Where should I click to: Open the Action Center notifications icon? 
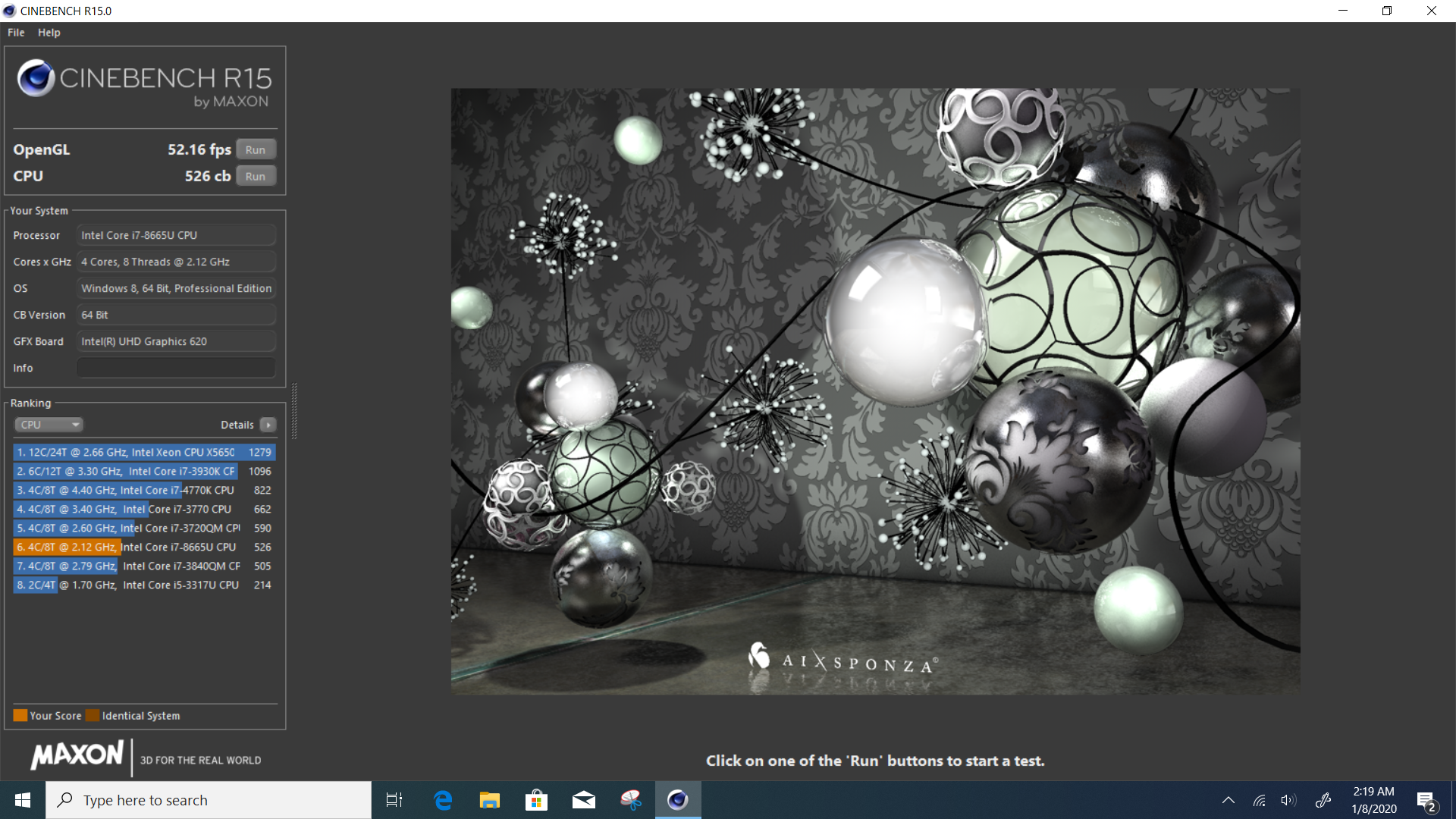[1426, 801]
